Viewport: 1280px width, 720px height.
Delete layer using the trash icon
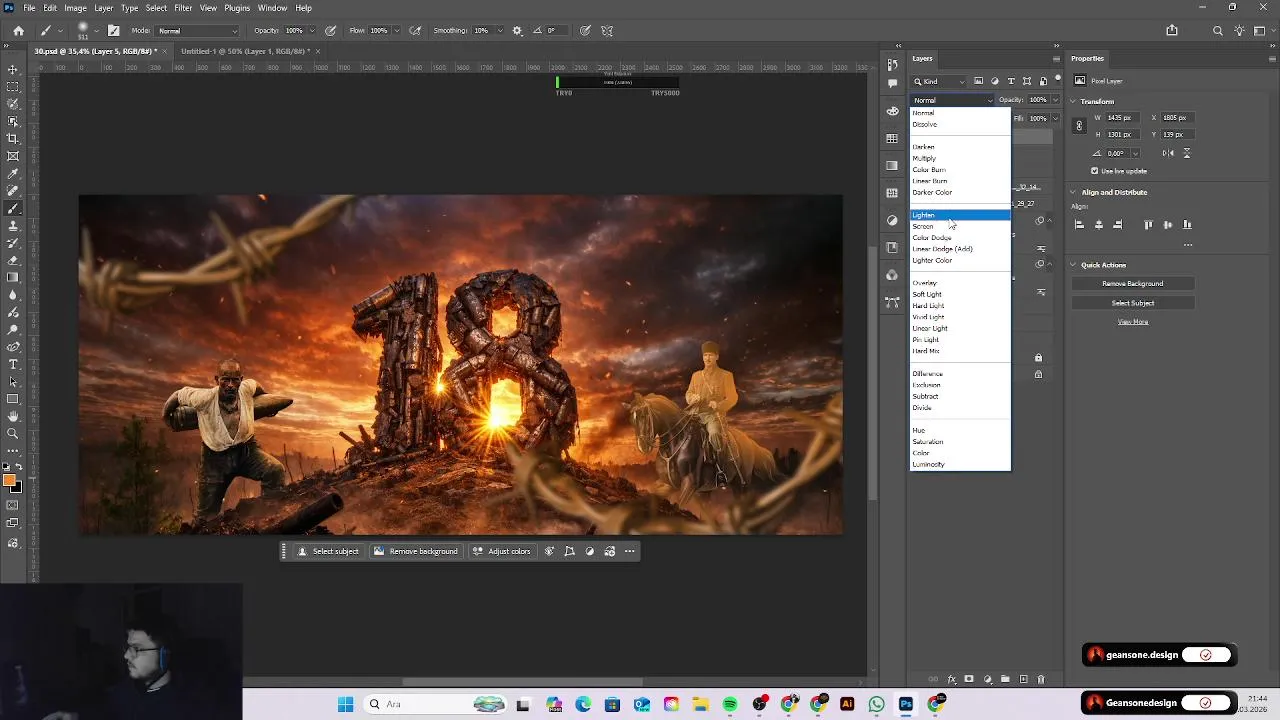tap(1041, 680)
